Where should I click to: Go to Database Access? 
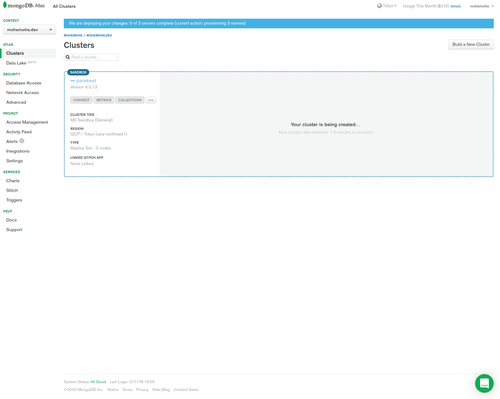[24, 83]
